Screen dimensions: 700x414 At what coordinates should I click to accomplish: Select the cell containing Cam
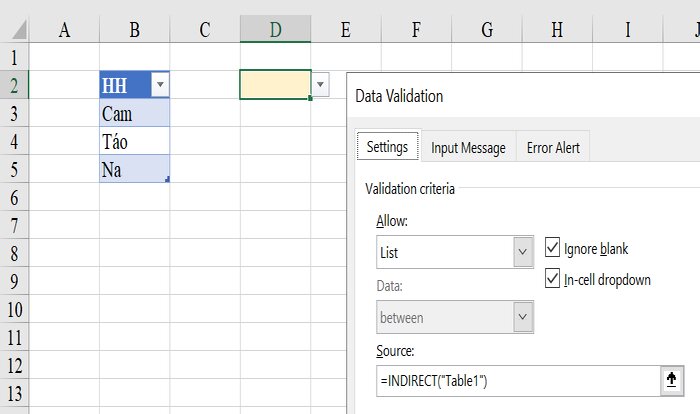(x=134, y=113)
